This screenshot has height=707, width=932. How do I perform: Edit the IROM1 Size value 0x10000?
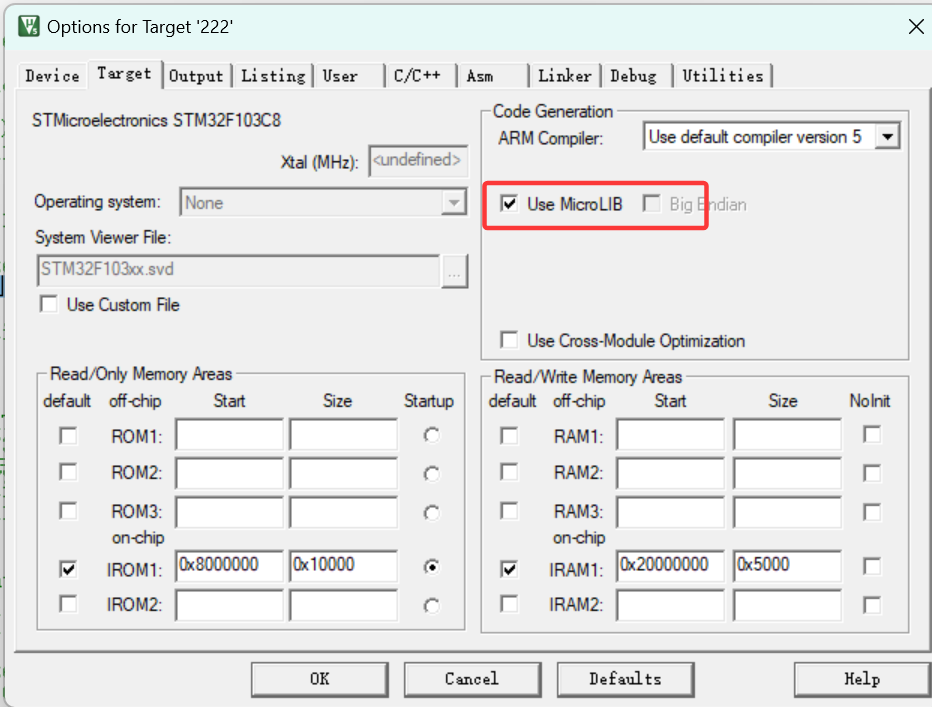[x=344, y=565]
